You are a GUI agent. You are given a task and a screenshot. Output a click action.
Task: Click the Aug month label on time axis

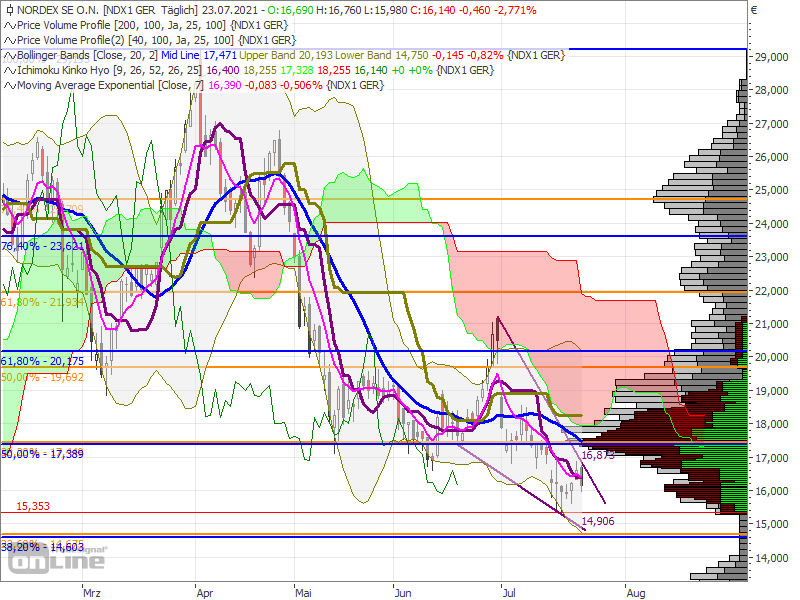[x=636, y=593]
